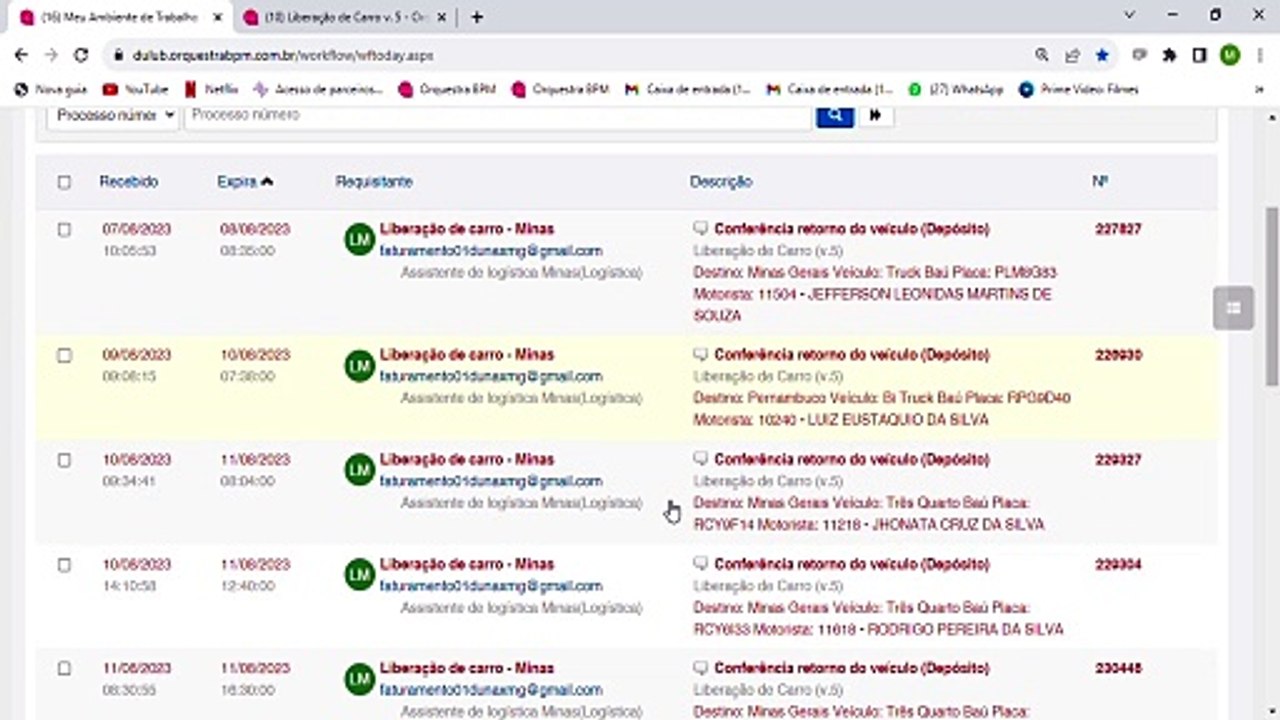Click the LM avatar in row 229304

click(x=359, y=575)
